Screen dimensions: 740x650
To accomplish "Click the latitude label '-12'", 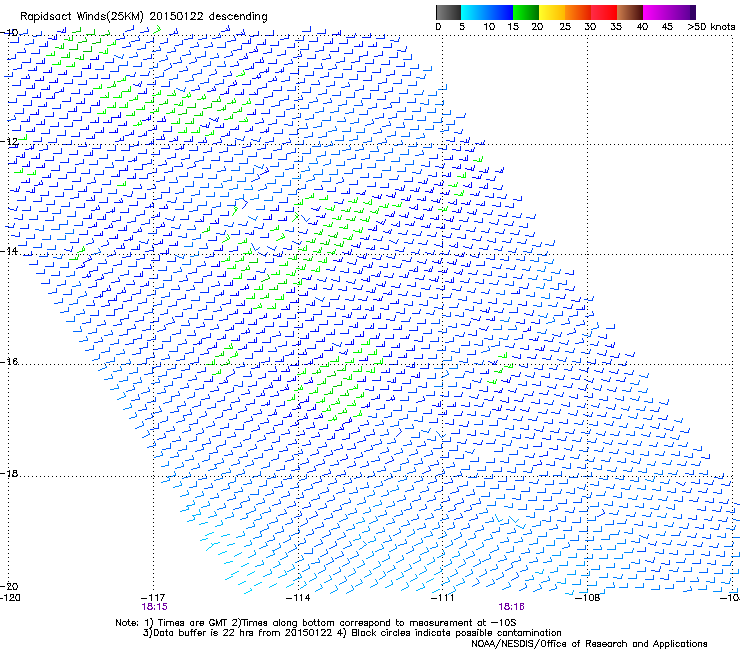I will (10, 141).
